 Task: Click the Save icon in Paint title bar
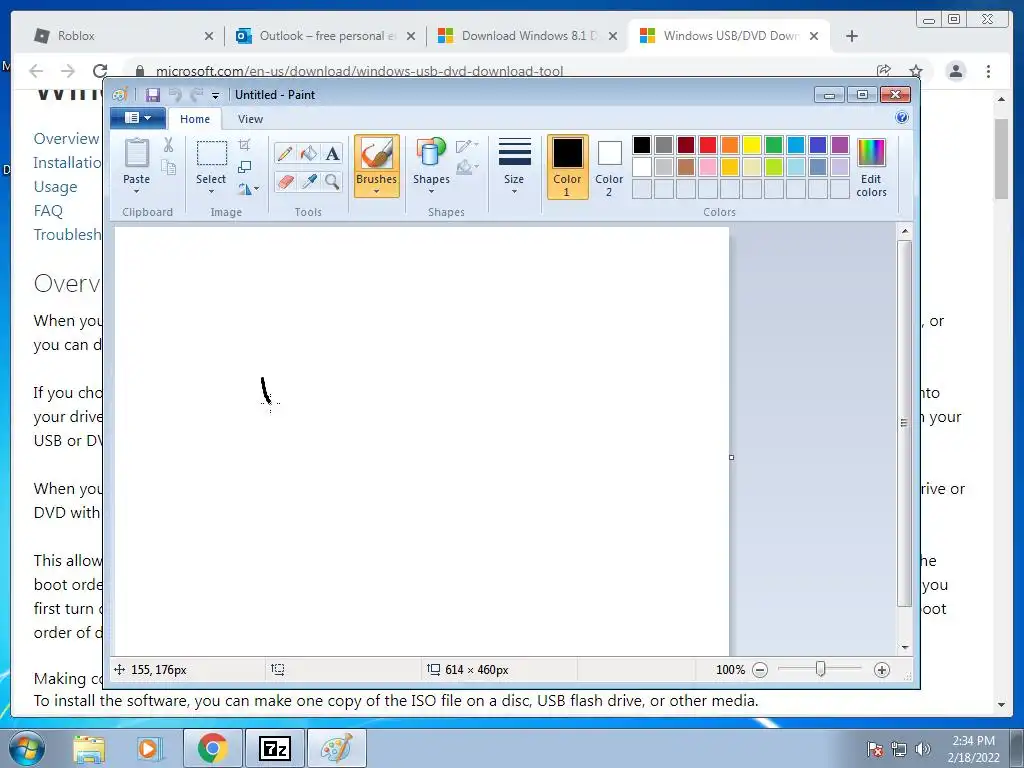coord(153,95)
